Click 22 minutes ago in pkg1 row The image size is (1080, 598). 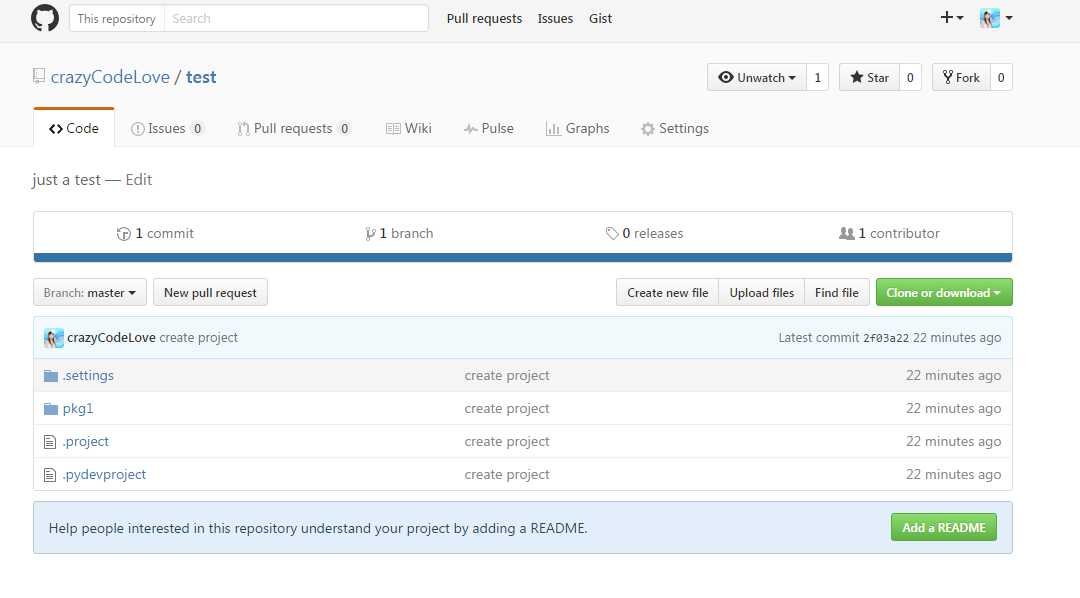pyautogui.click(x=953, y=409)
